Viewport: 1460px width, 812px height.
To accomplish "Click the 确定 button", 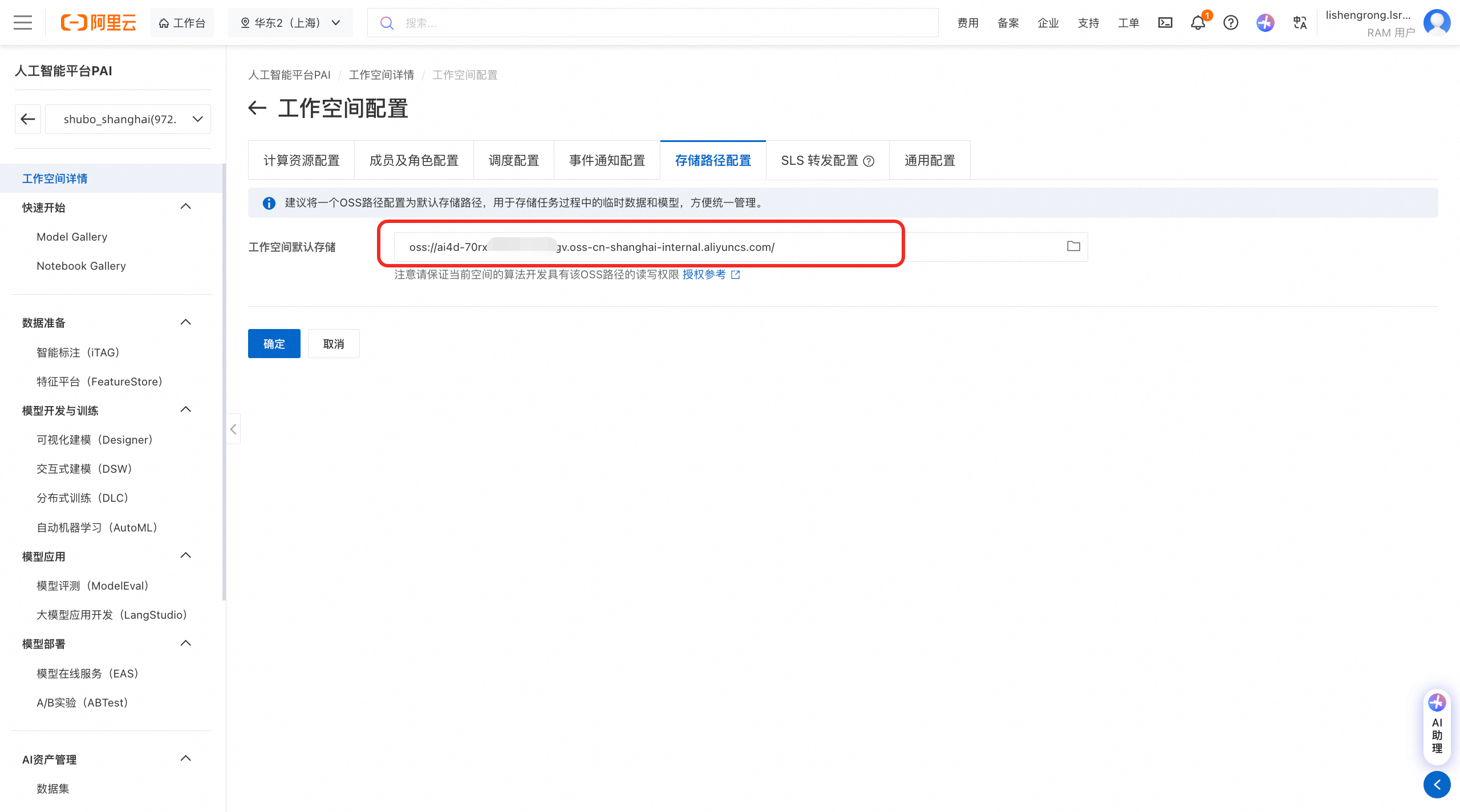I will click(x=274, y=344).
